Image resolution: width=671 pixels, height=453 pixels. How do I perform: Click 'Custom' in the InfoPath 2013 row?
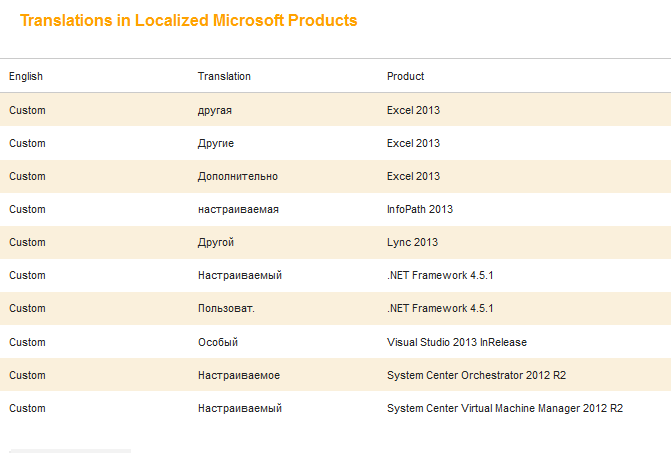point(27,209)
